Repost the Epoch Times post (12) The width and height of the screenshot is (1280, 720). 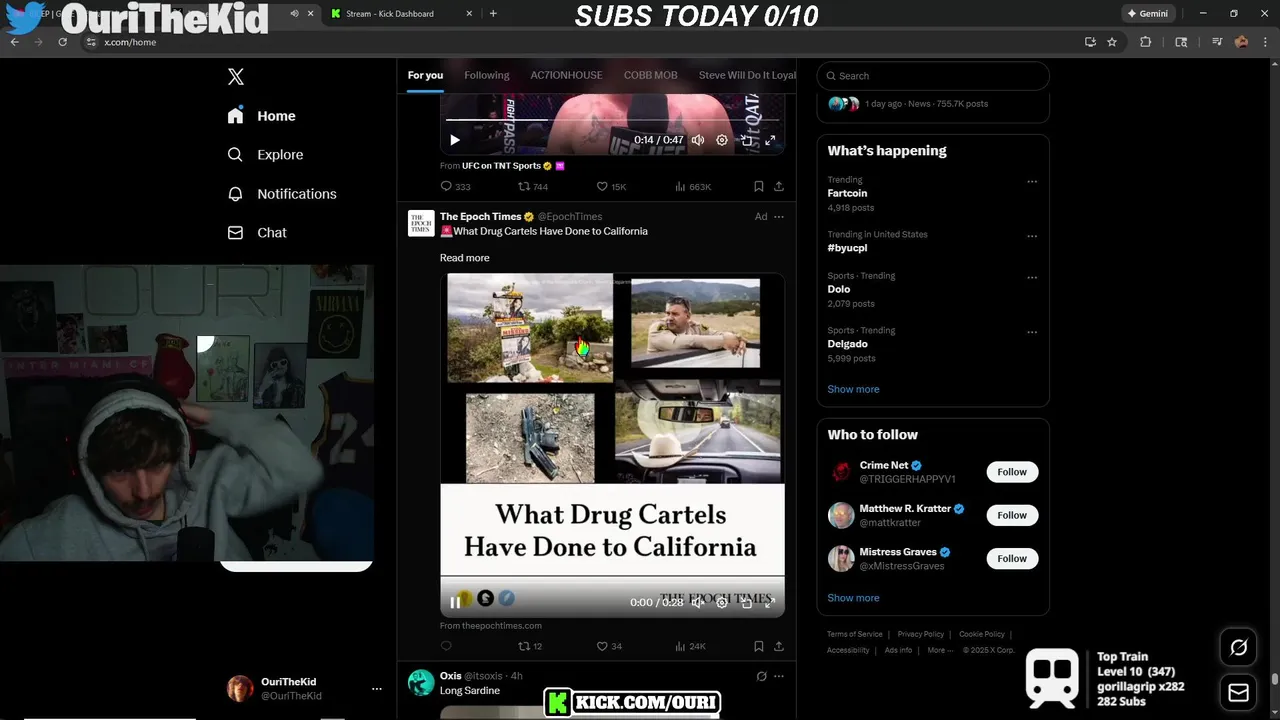pyautogui.click(x=530, y=647)
